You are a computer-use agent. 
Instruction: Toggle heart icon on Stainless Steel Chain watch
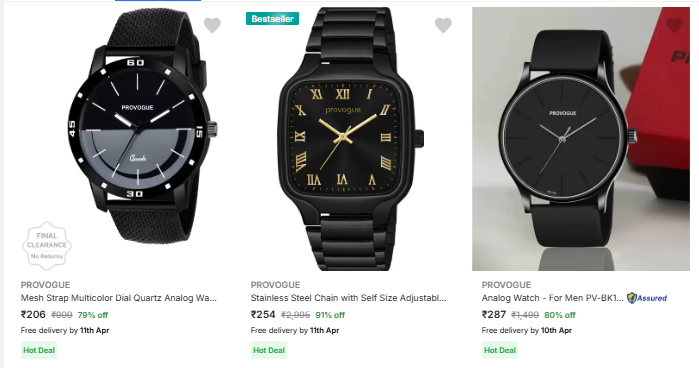coord(443,25)
